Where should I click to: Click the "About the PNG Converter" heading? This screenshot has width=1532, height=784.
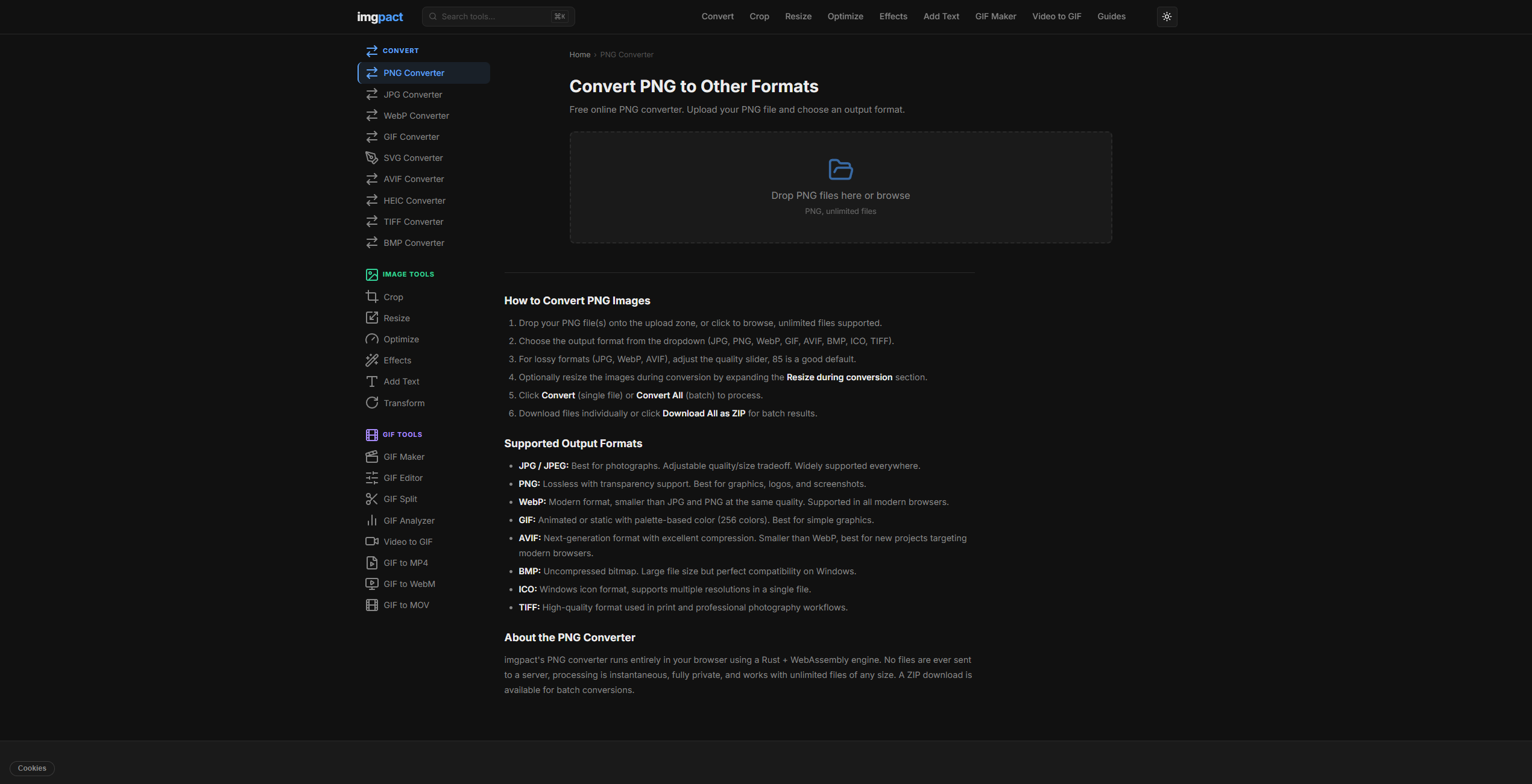(570, 638)
